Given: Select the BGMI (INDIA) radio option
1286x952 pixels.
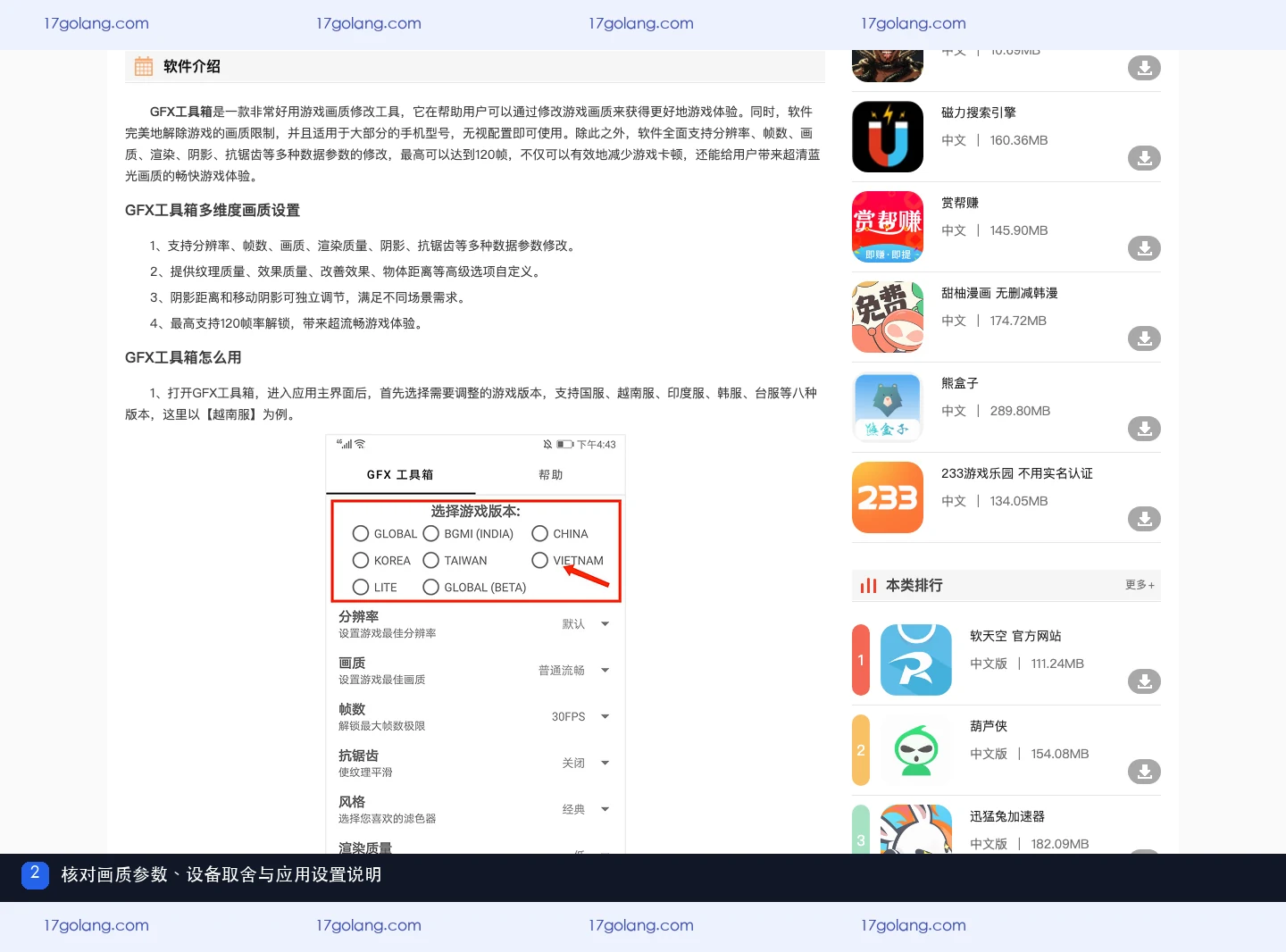Looking at the screenshot, I should (431, 534).
